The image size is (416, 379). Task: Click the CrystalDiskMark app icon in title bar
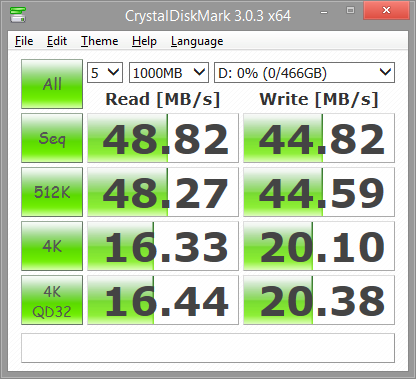coord(18,15)
